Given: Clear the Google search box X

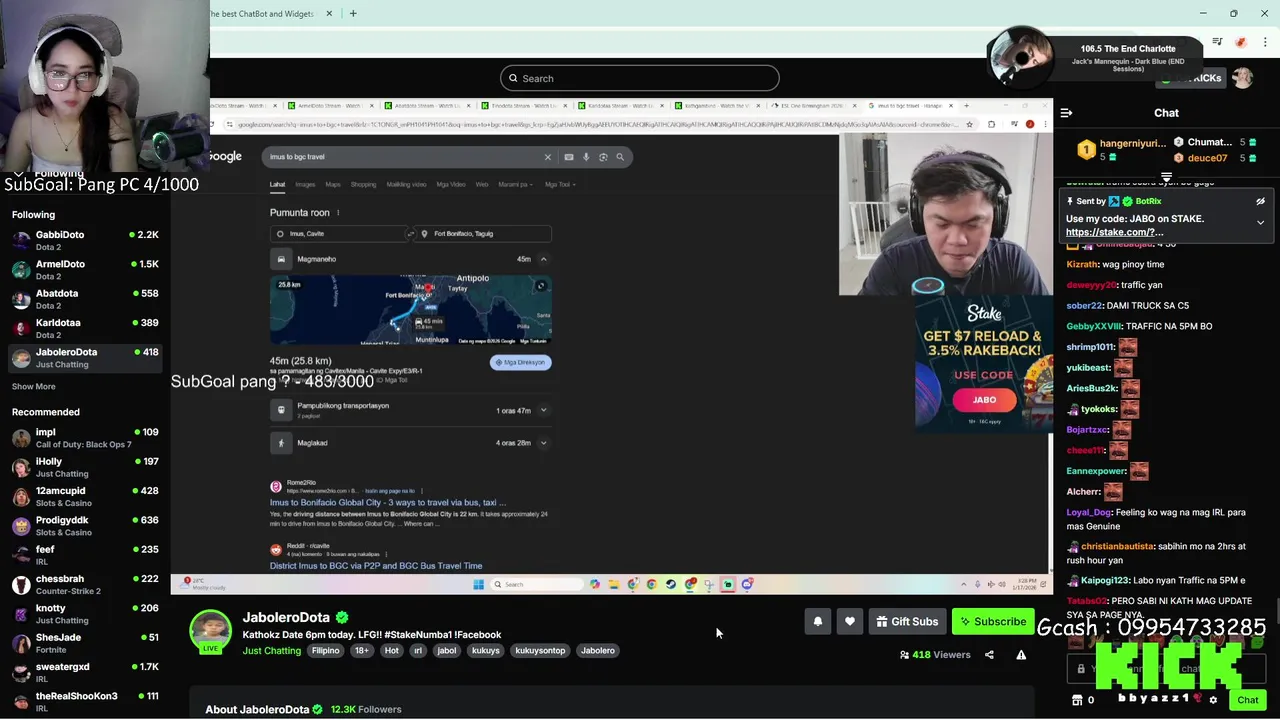Looking at the screenshot, I should click(547, 157).
